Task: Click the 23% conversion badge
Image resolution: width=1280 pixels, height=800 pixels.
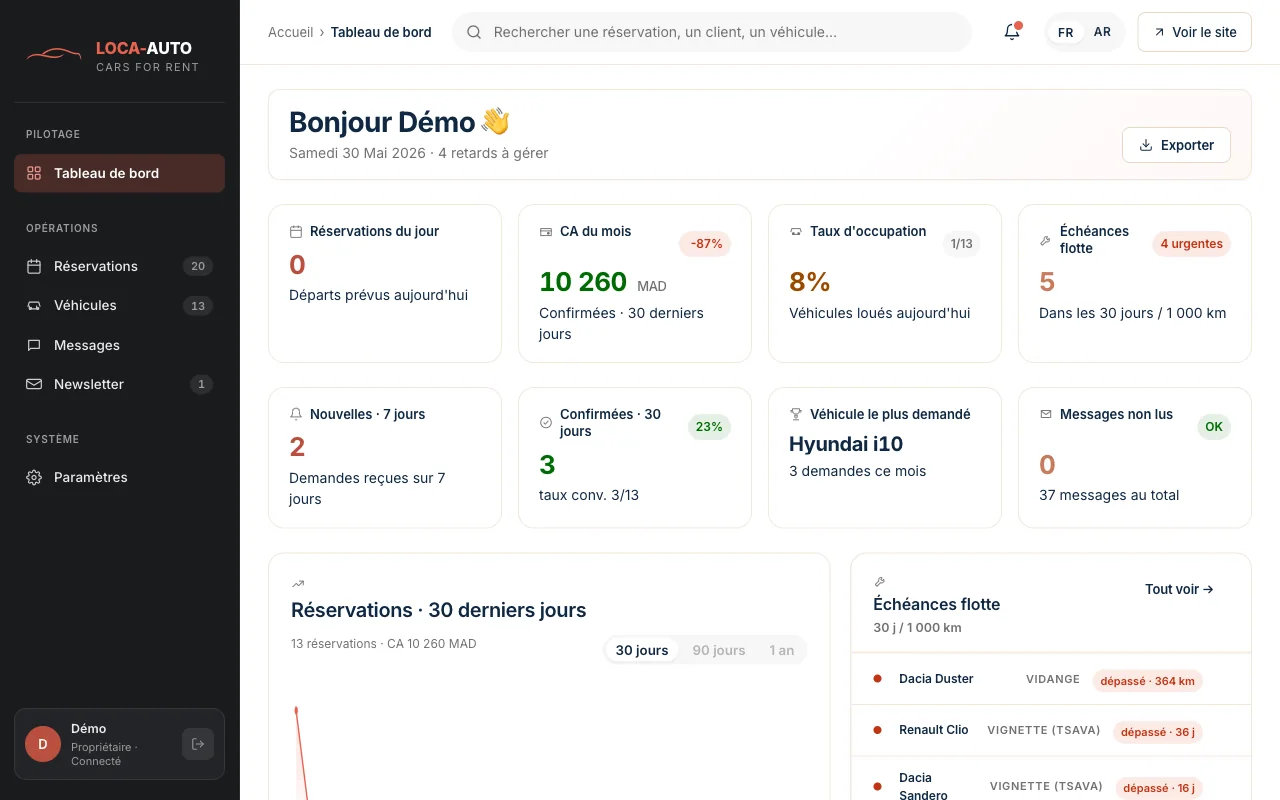Action: tap(709, 427)
